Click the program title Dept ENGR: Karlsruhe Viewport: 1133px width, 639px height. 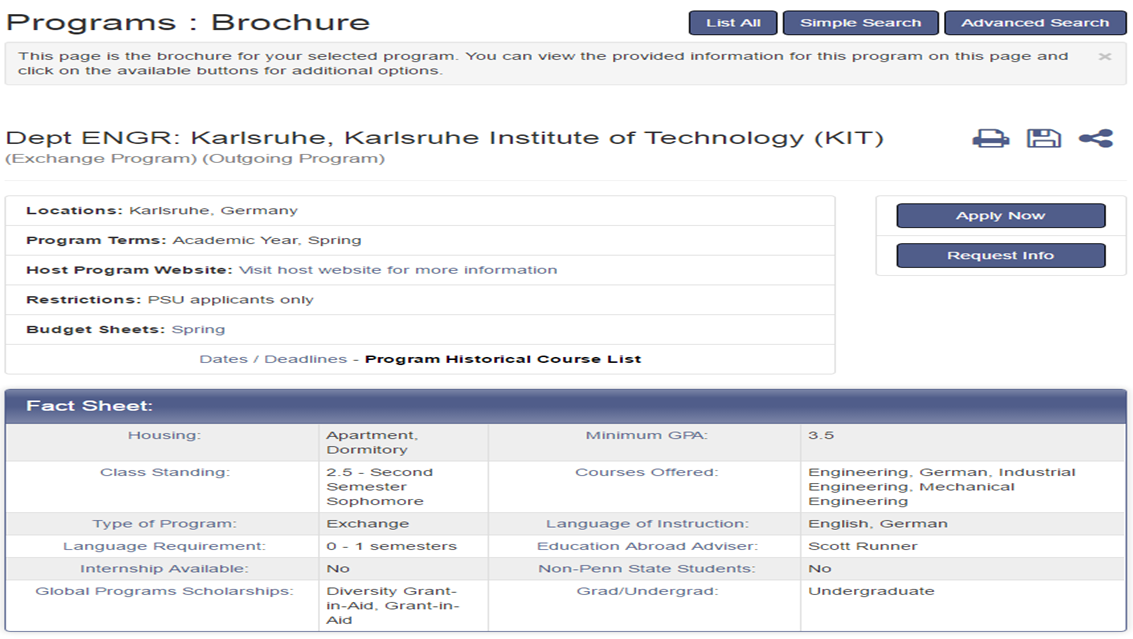(444, 137)
